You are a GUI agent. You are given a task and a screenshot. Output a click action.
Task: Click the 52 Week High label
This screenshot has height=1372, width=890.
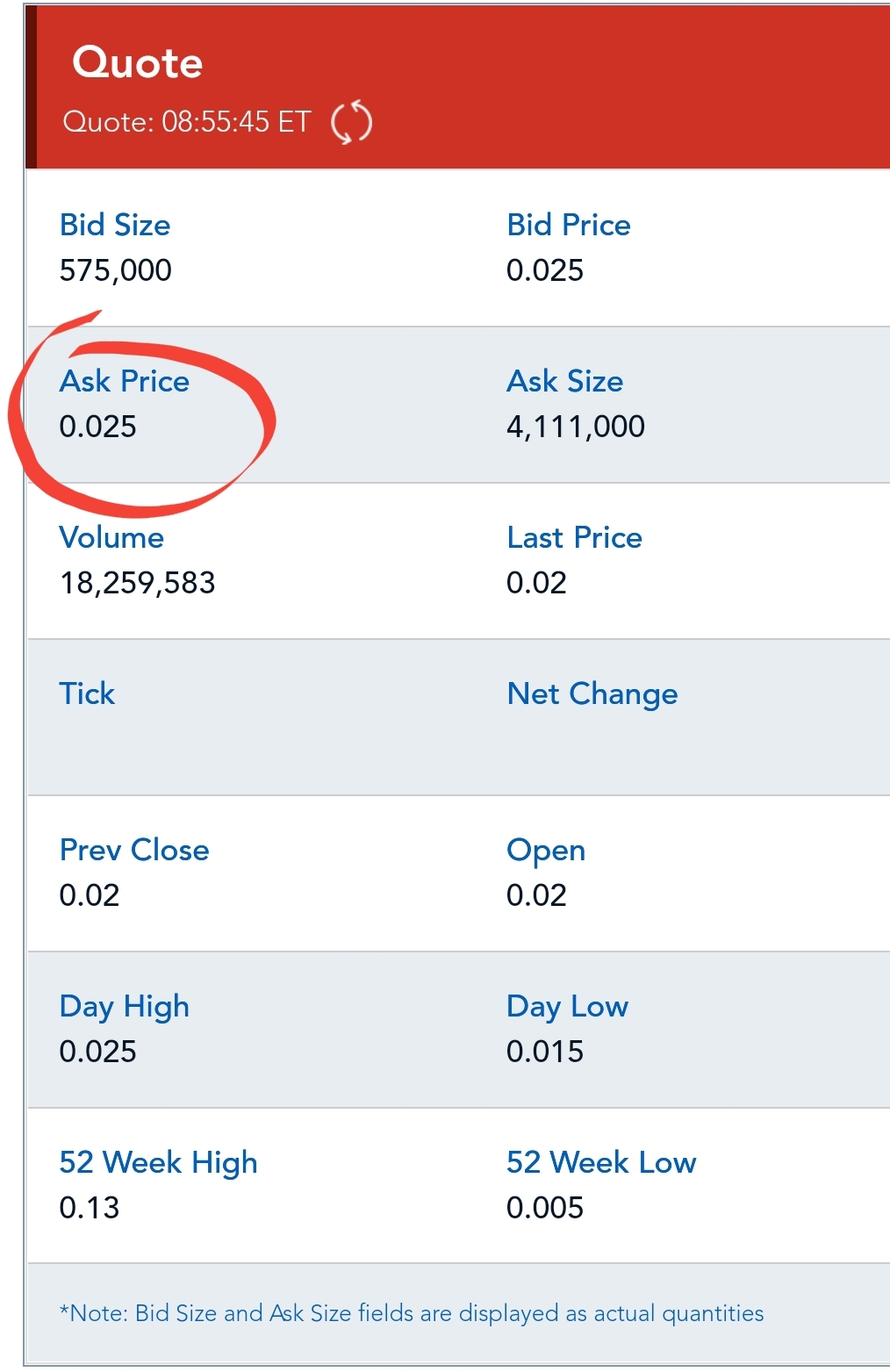point(159,1163)
